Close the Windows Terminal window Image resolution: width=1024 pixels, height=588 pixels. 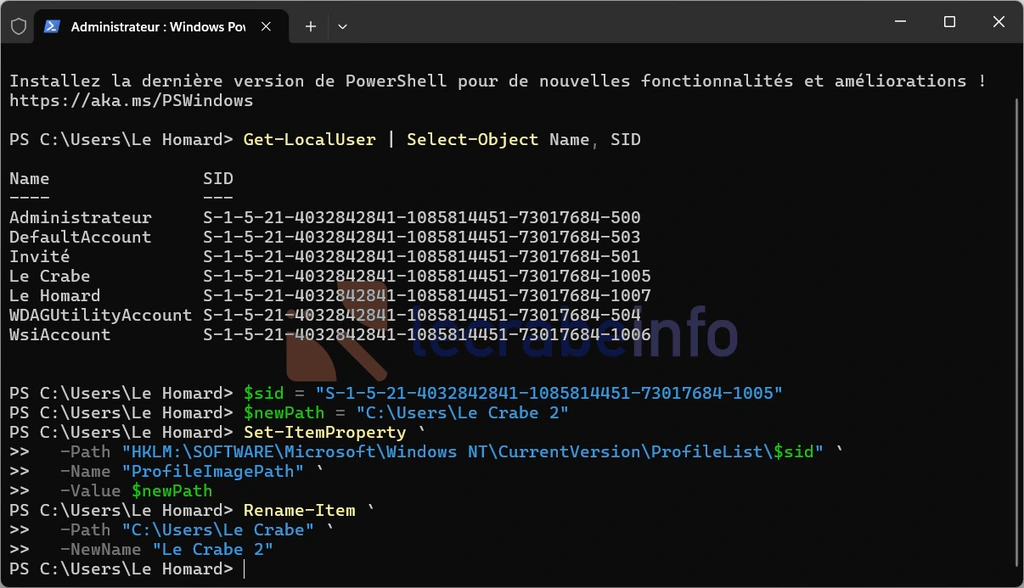996,22
